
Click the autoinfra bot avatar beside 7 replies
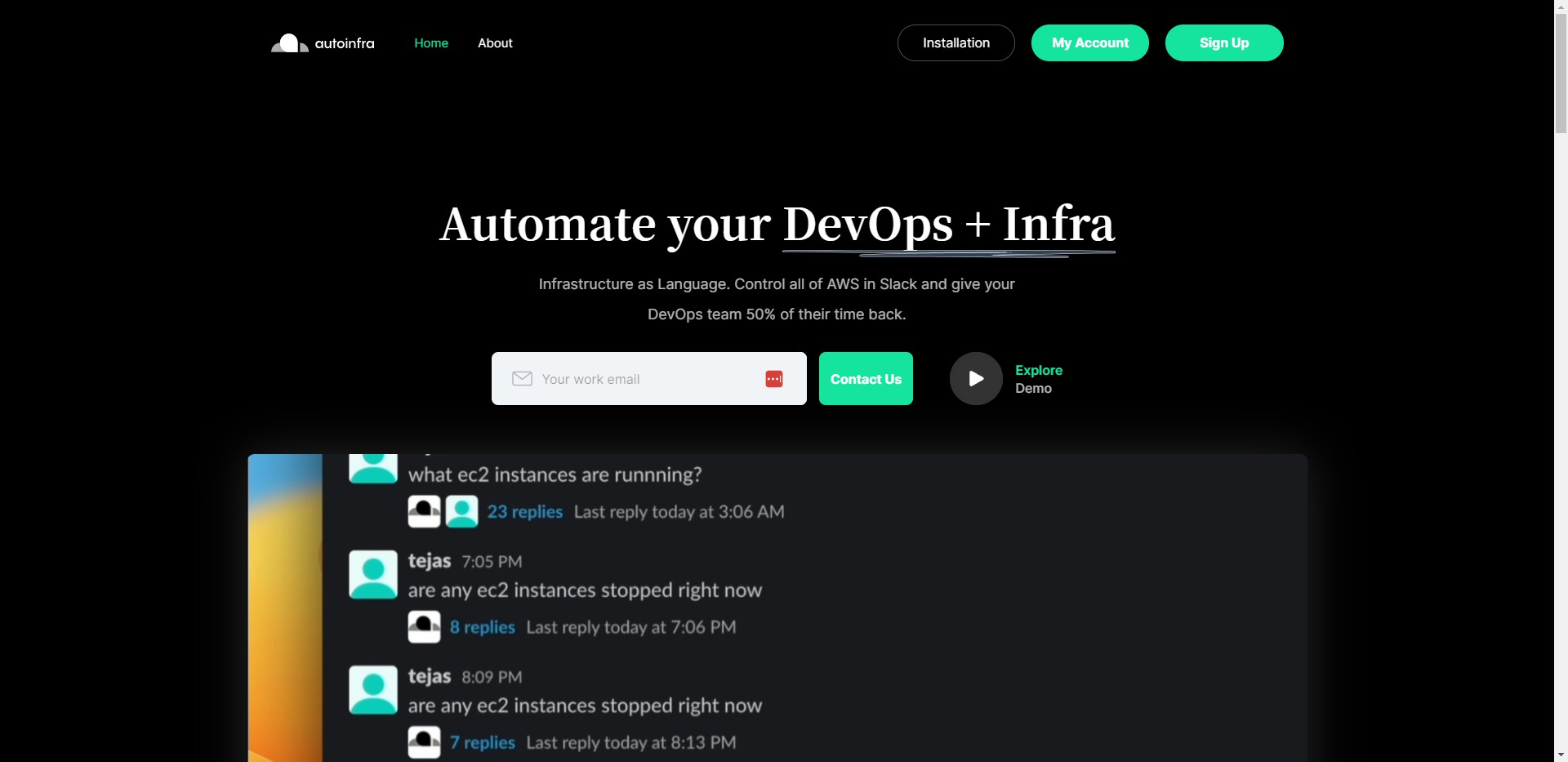click(x=424, y=742)
